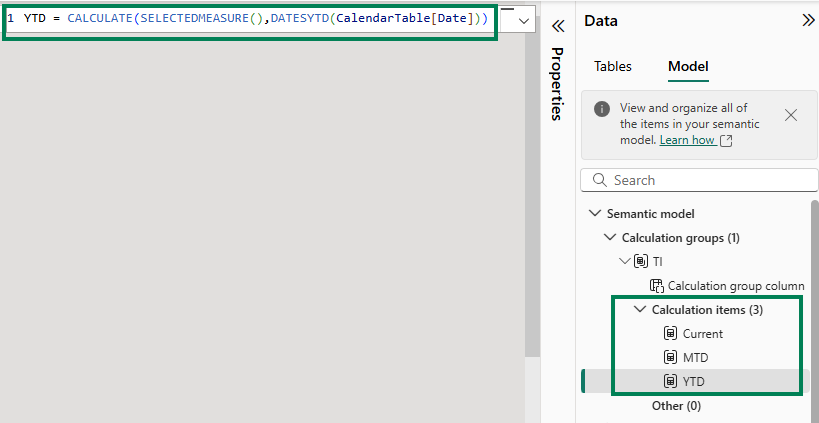Open the Learn how link
819x423 pixels.
687,140
